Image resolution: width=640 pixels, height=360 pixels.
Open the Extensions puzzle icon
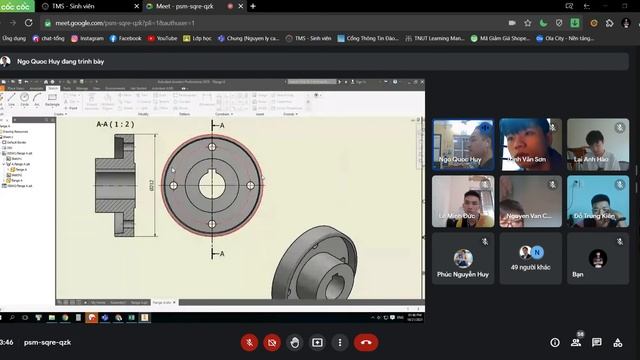[609, 23]
